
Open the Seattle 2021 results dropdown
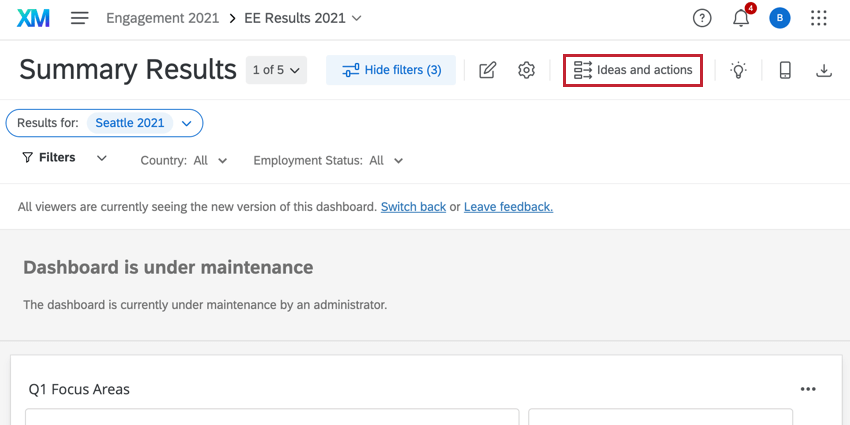click(186, 123)
